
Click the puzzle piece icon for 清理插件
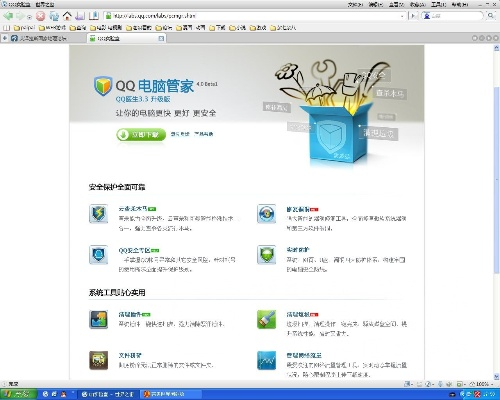click(x=98, y=319)
